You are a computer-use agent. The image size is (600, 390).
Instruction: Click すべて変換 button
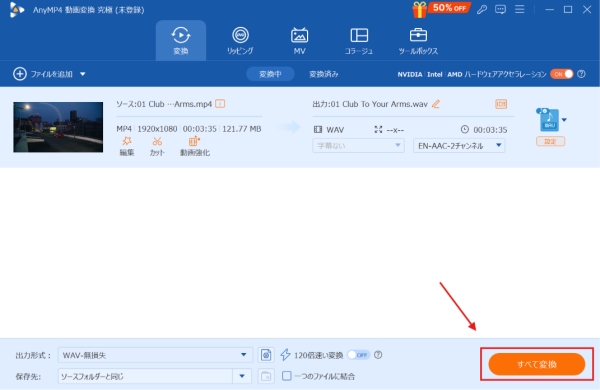pyautogui.click(x=536, y=364)
